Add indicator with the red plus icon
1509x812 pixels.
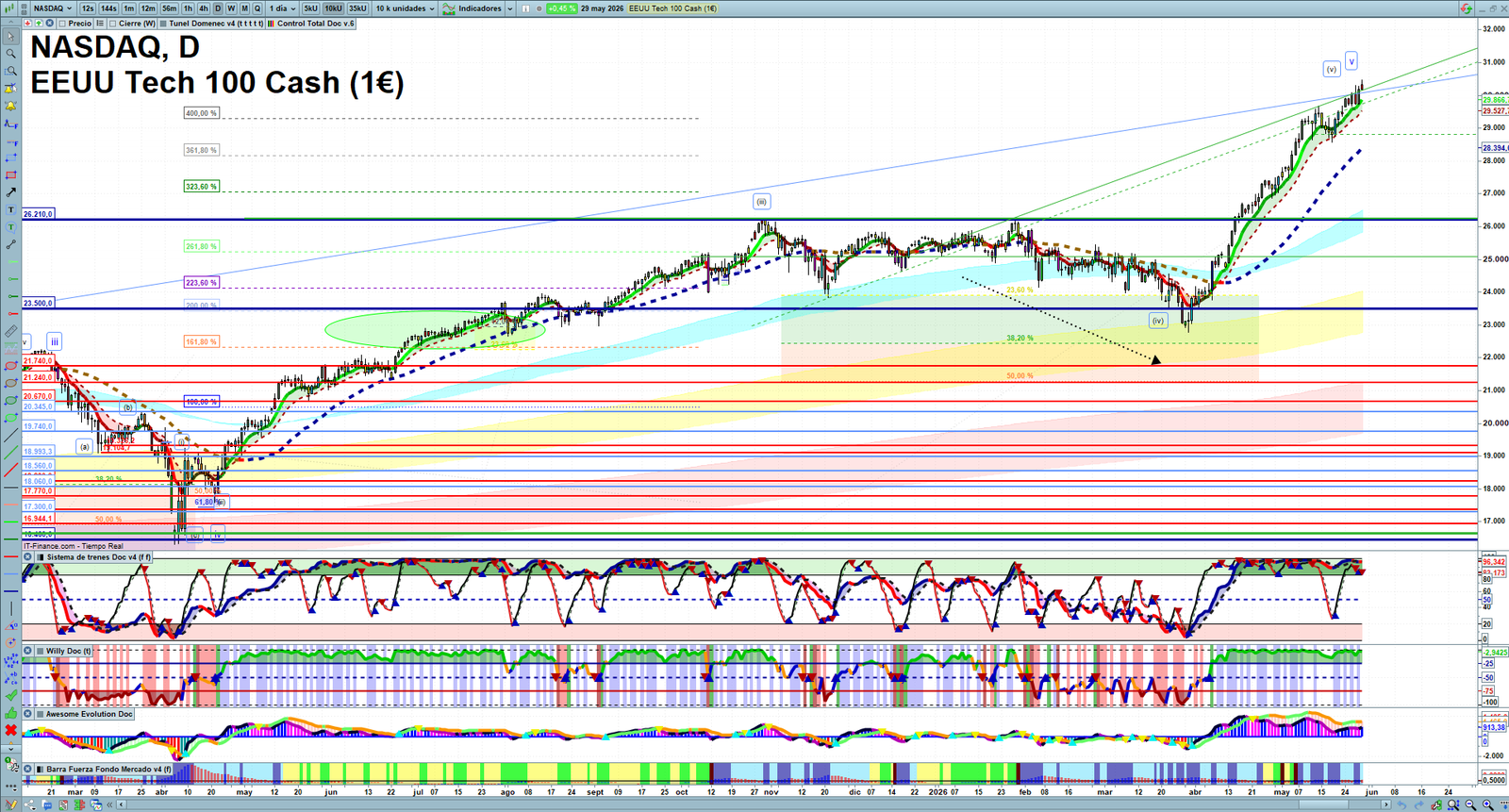click(x=27, y=24)
